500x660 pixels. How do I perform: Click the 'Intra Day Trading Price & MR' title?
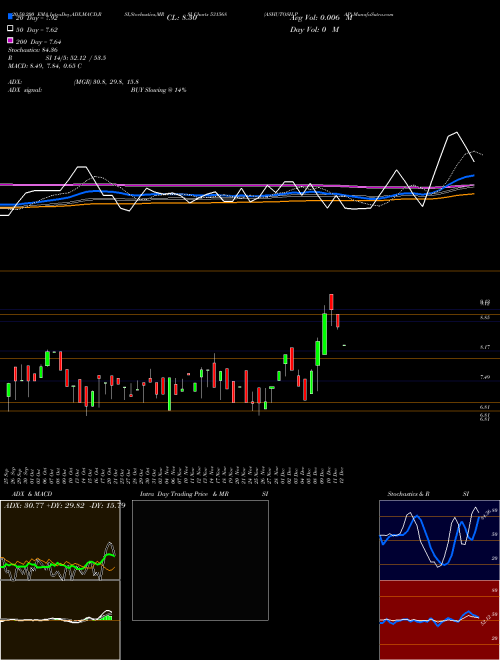click(x=184, y=494)
